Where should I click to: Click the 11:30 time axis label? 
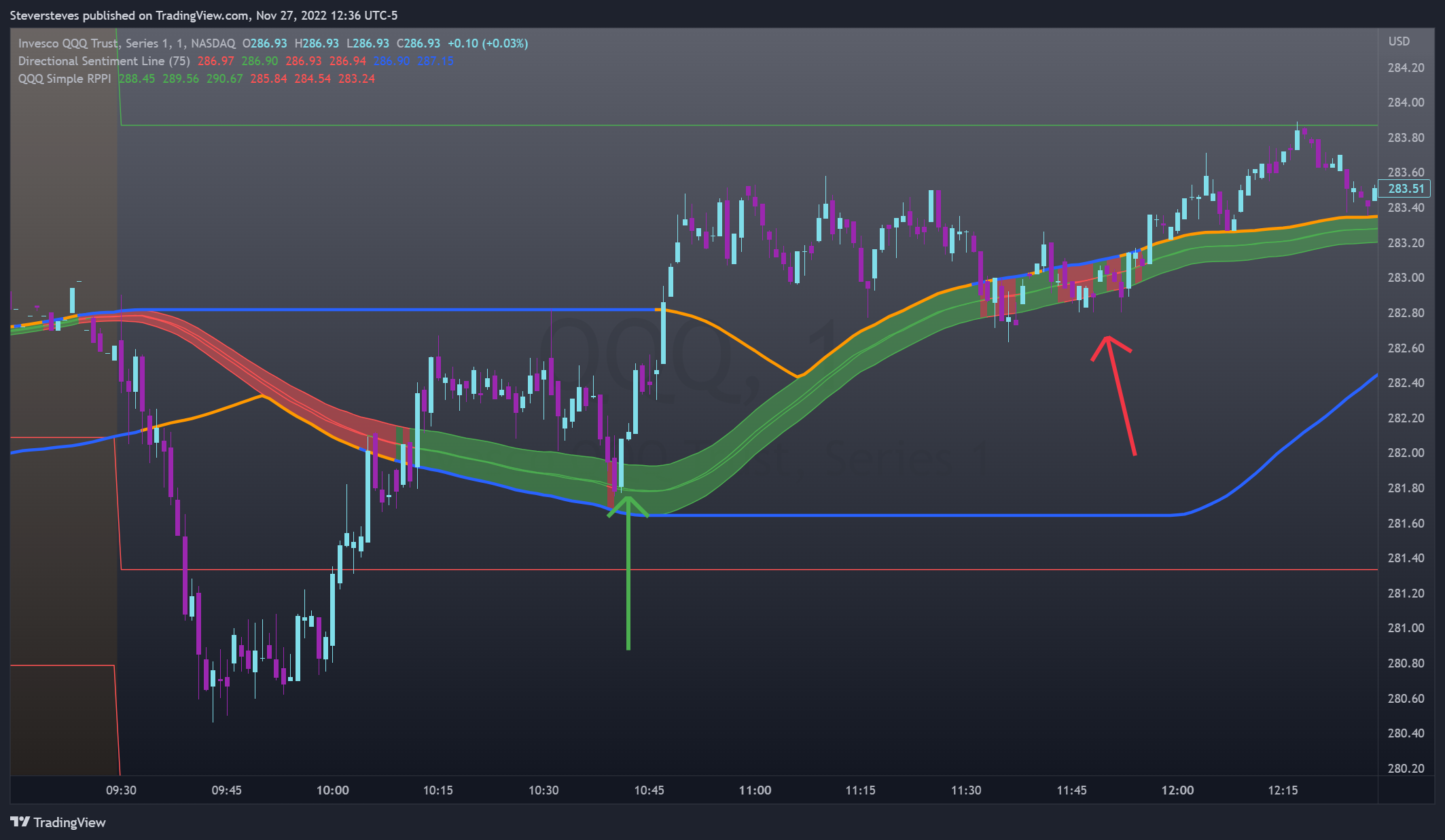(x=966, y=790)
